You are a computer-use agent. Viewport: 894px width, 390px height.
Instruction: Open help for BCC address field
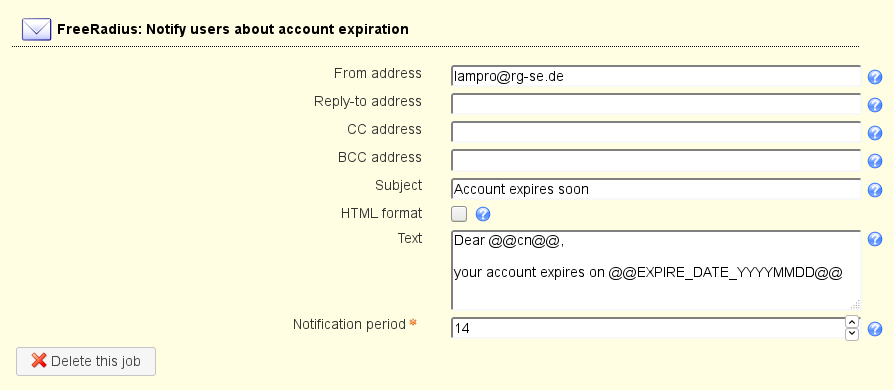[x=875, y=161]
